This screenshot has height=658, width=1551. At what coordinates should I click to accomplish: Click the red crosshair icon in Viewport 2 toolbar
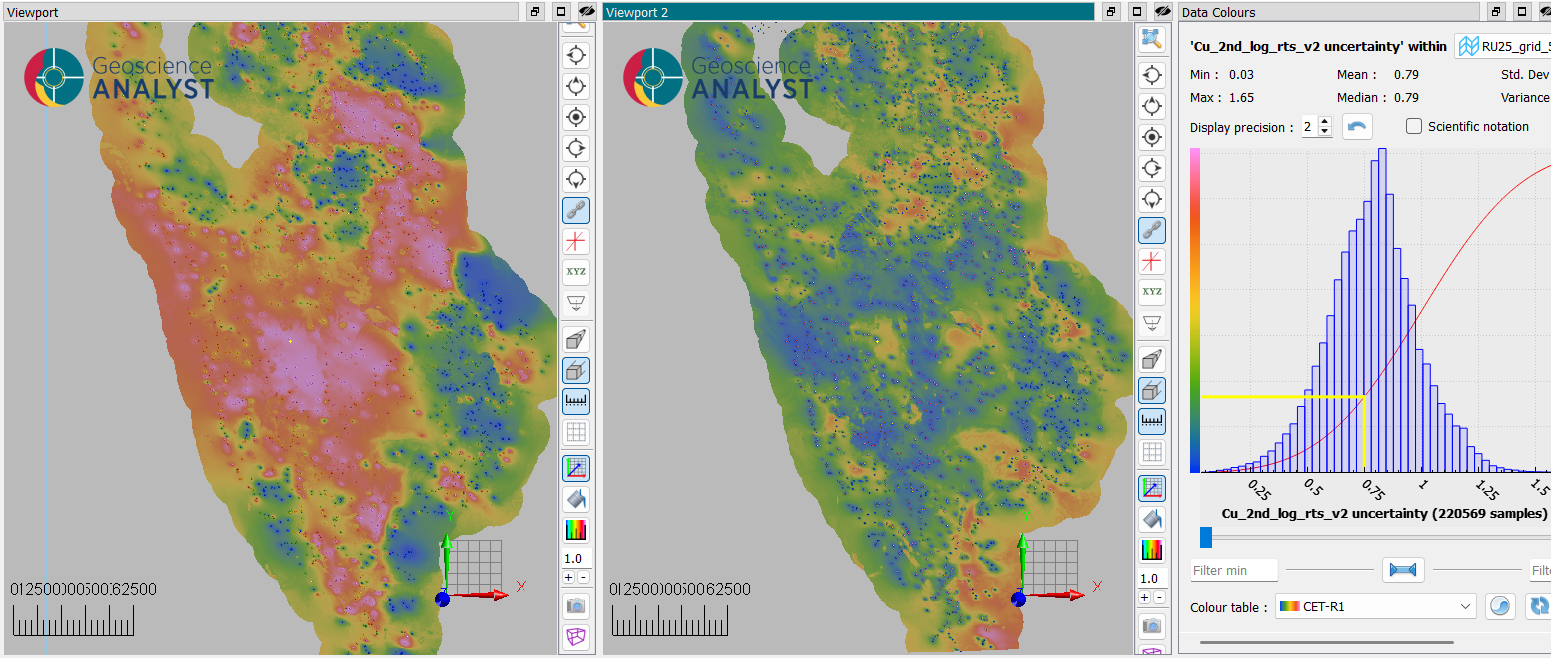click(1152, 261)
